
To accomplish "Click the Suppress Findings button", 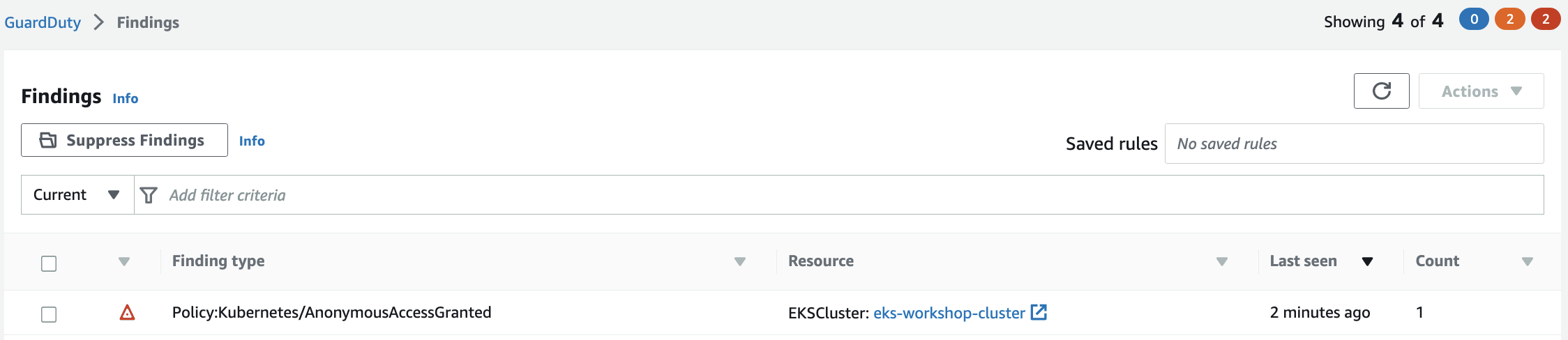I will (x=124, y=140).
